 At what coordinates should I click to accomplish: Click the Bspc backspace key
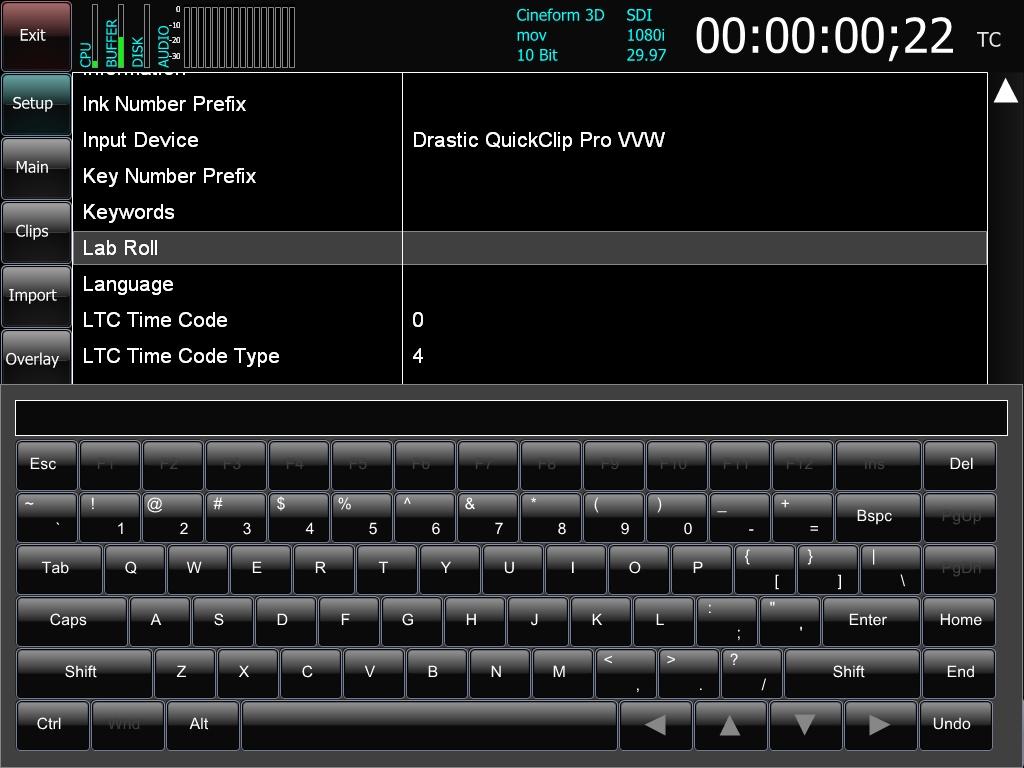[877, 517]
